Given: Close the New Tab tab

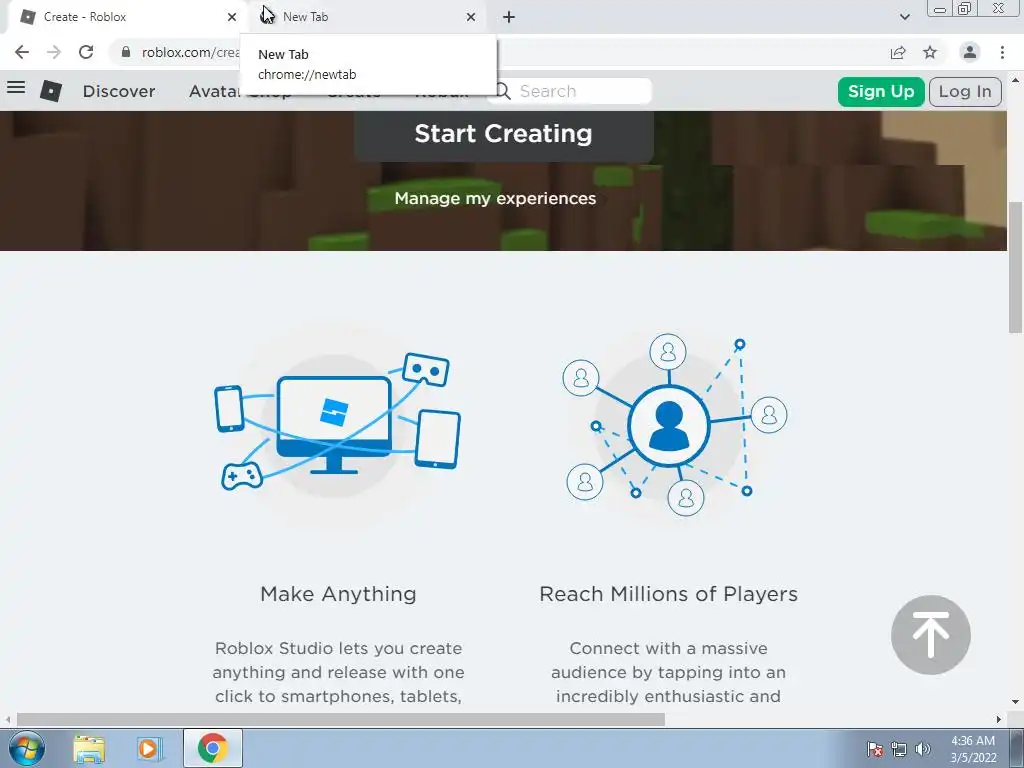Looking at the screenshot, I should click(471, 17).
